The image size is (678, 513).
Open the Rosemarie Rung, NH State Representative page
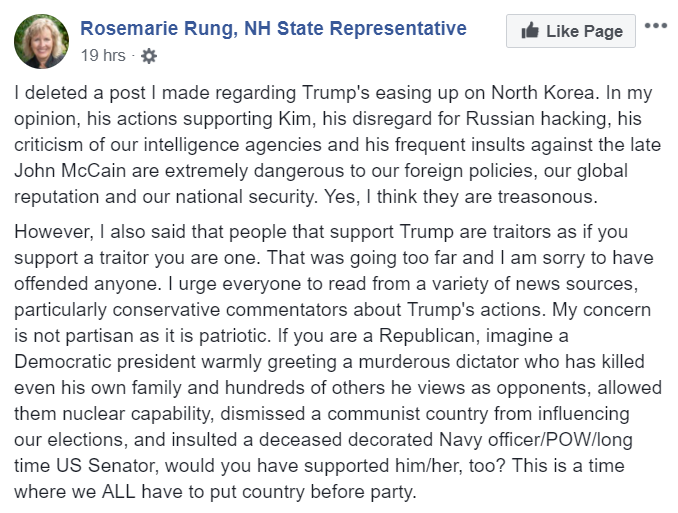(x=273, y=28)
